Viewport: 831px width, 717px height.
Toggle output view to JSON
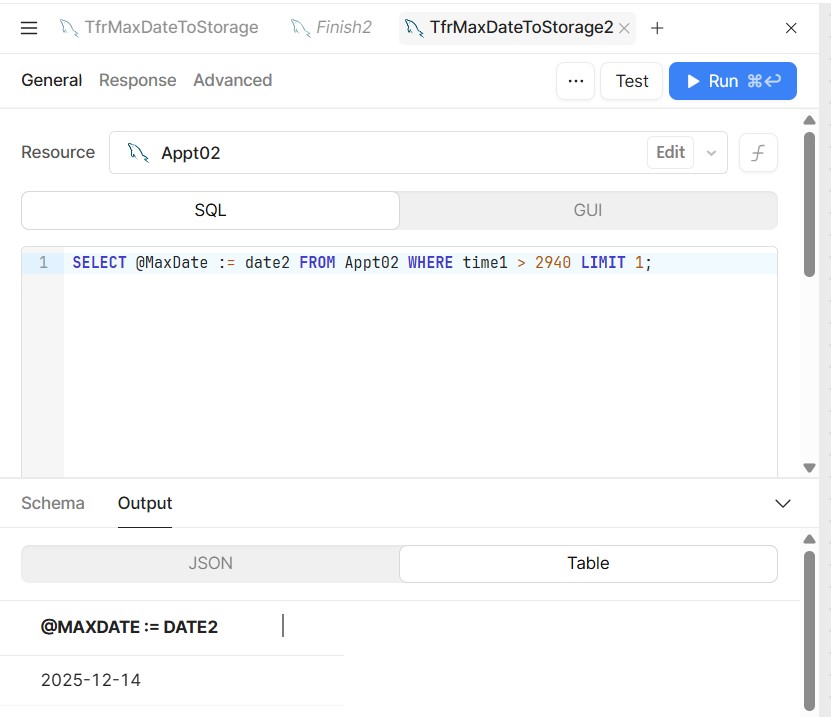coord(210,563)
